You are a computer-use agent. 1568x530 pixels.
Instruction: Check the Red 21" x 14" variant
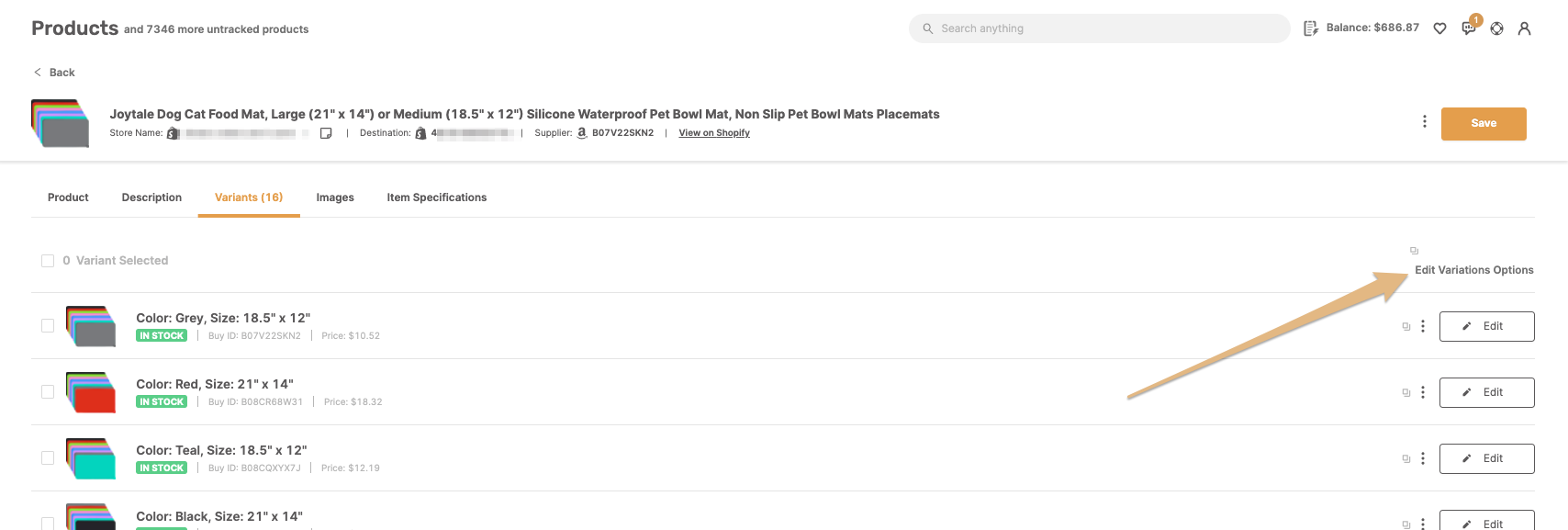point(48,392)
